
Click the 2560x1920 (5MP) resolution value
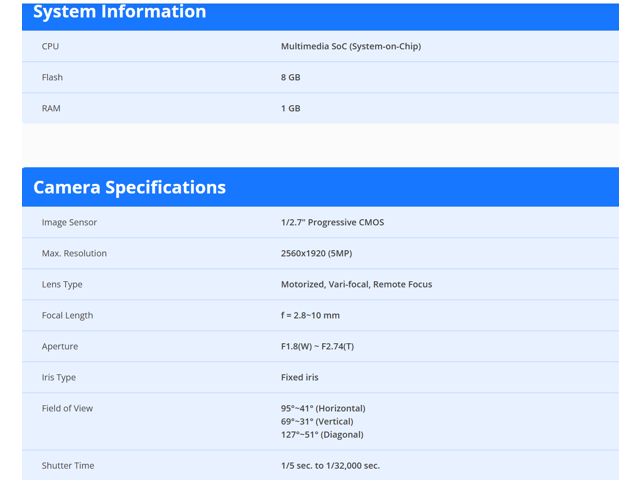(x=323, y=253)
